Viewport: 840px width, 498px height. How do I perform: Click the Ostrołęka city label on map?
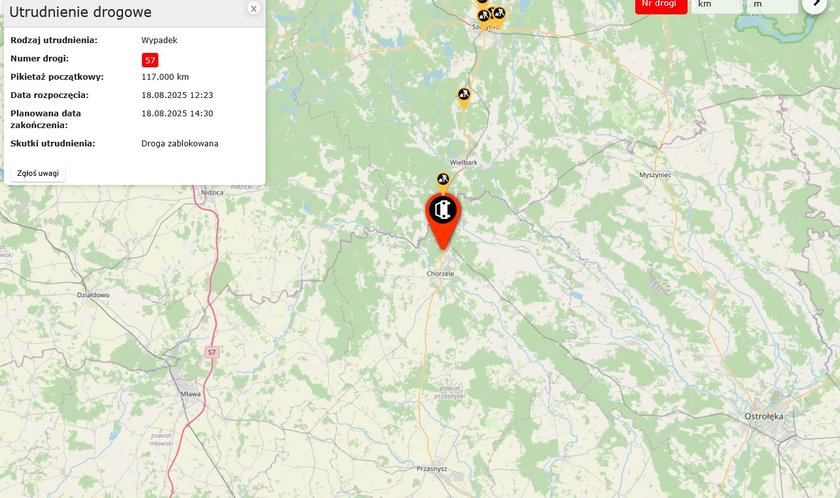click(764, 416)
